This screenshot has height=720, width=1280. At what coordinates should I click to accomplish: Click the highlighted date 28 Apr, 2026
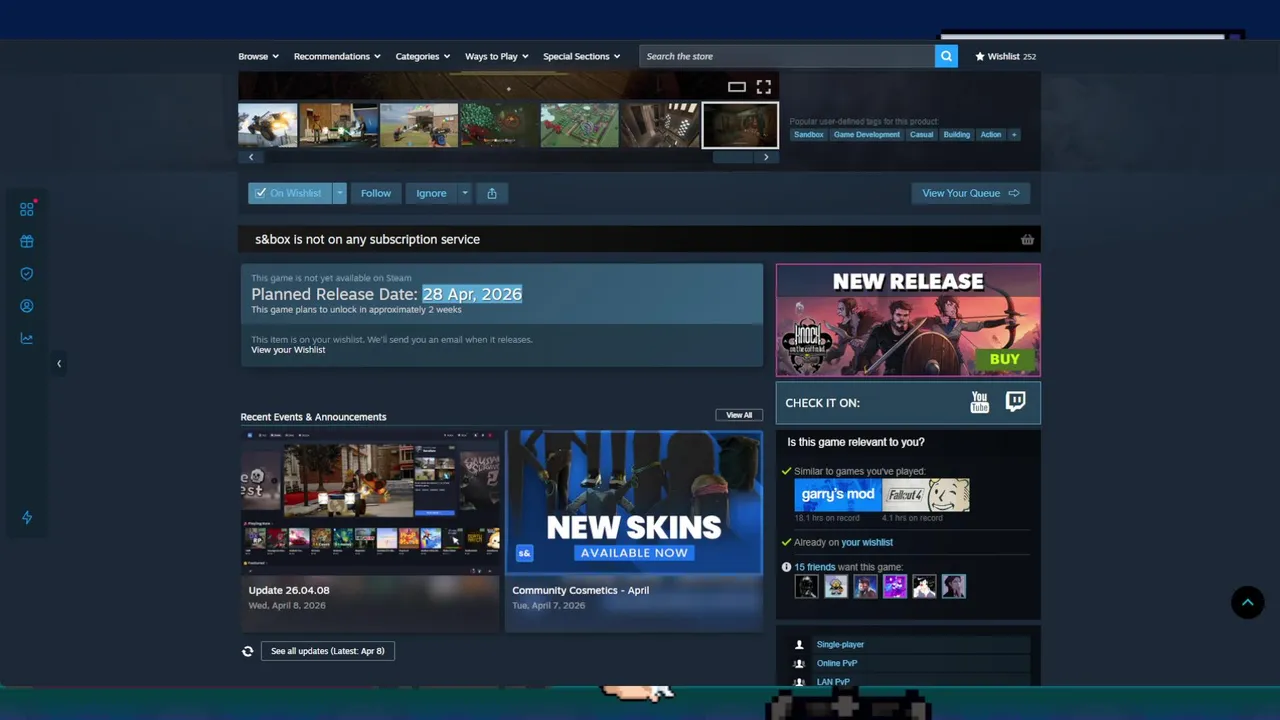pyautogui.click(x=472, y=294)
